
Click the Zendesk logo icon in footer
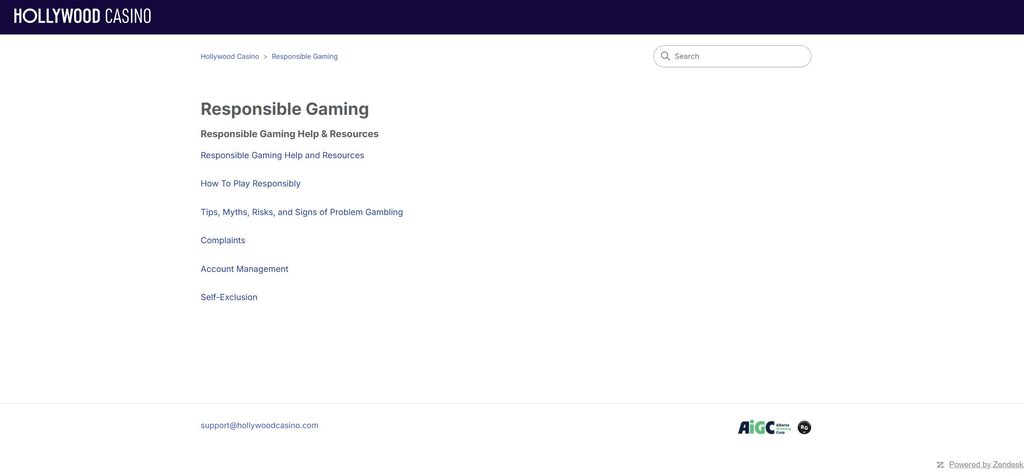click(x=940, y=465)
